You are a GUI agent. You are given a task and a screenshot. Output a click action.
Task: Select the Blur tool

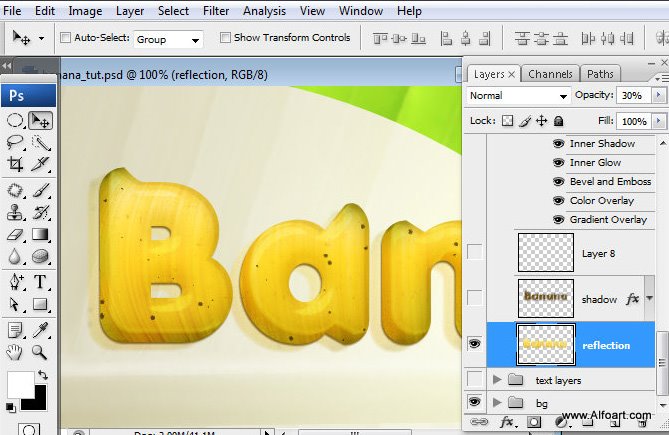click(x=15, y=256)
